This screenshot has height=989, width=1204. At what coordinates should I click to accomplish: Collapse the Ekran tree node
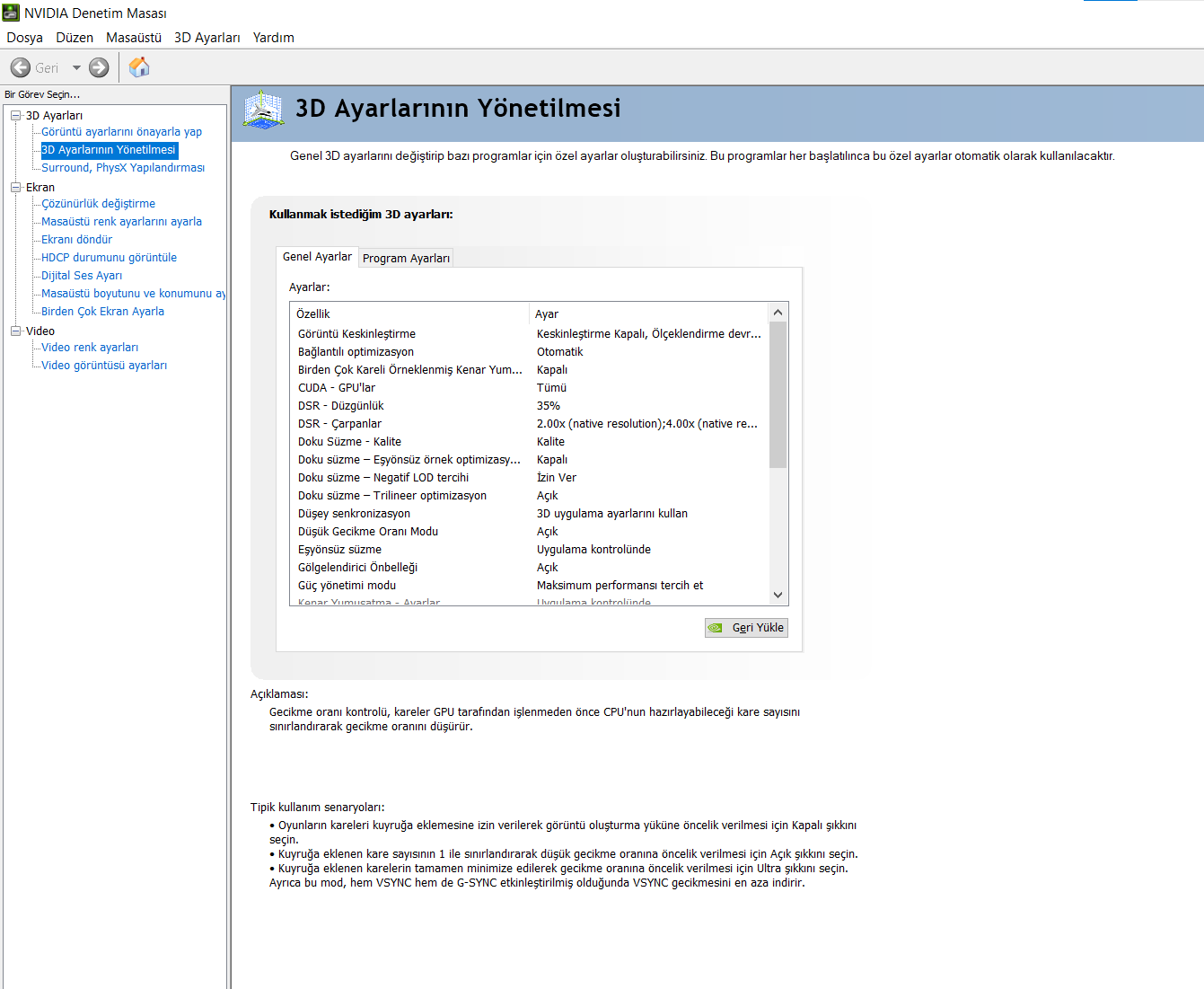pos(15,187)
